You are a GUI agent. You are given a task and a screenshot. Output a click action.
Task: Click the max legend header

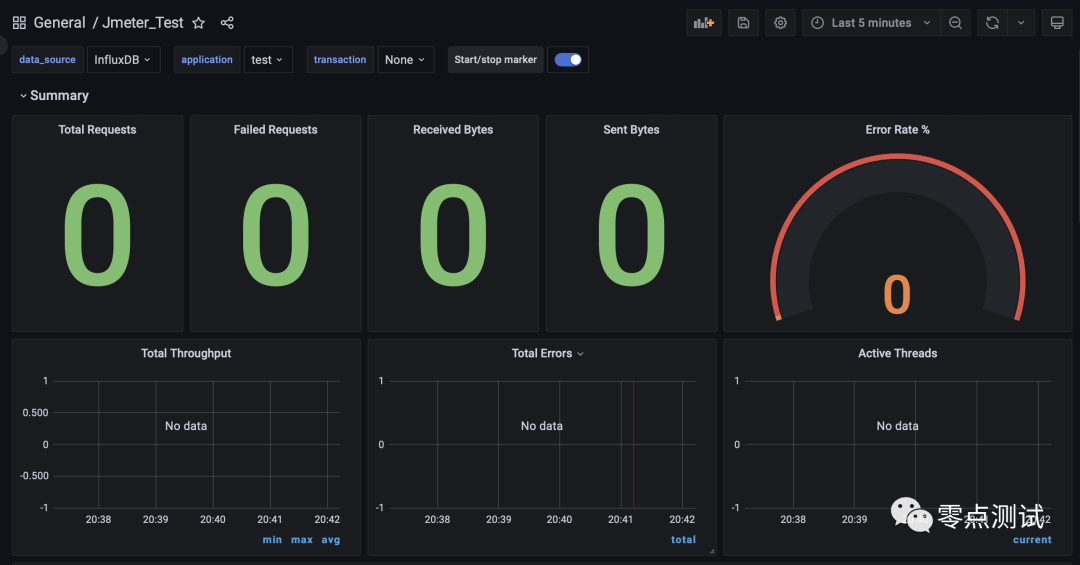click(302, 540)
